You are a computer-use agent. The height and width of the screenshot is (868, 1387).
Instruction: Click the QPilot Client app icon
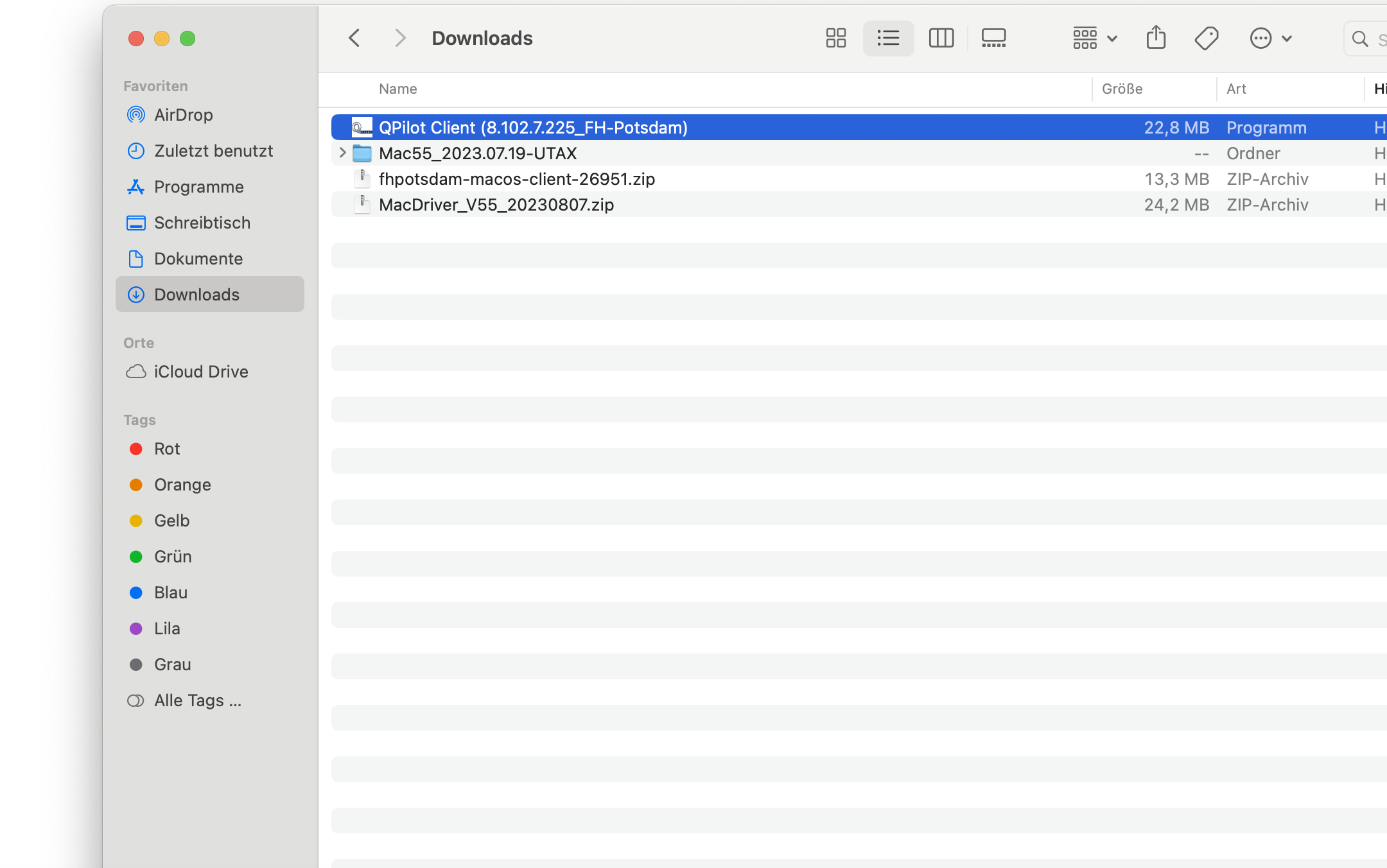coord(362,127)
